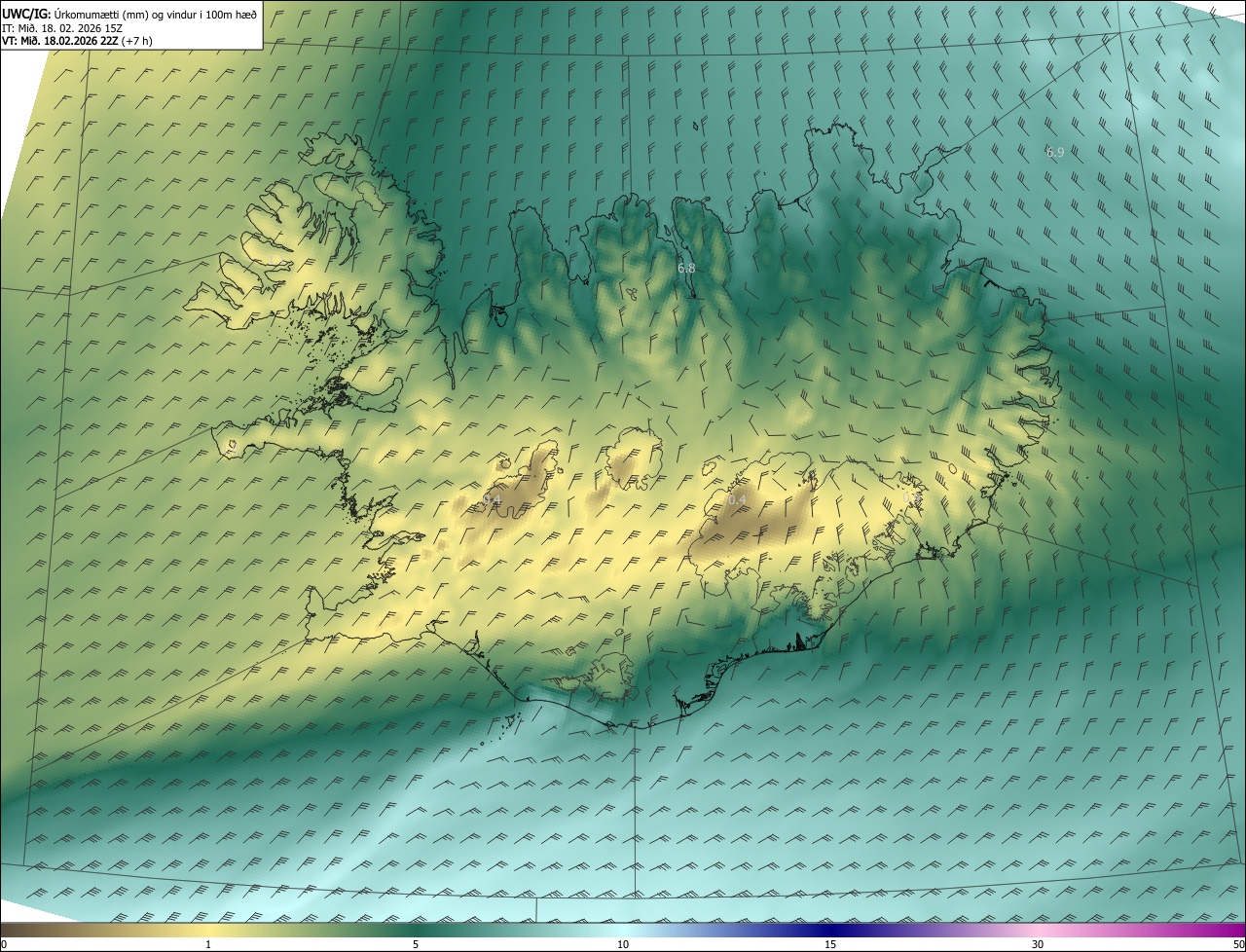Click the 0.4 label on the western glacier

tap(492, 500)
